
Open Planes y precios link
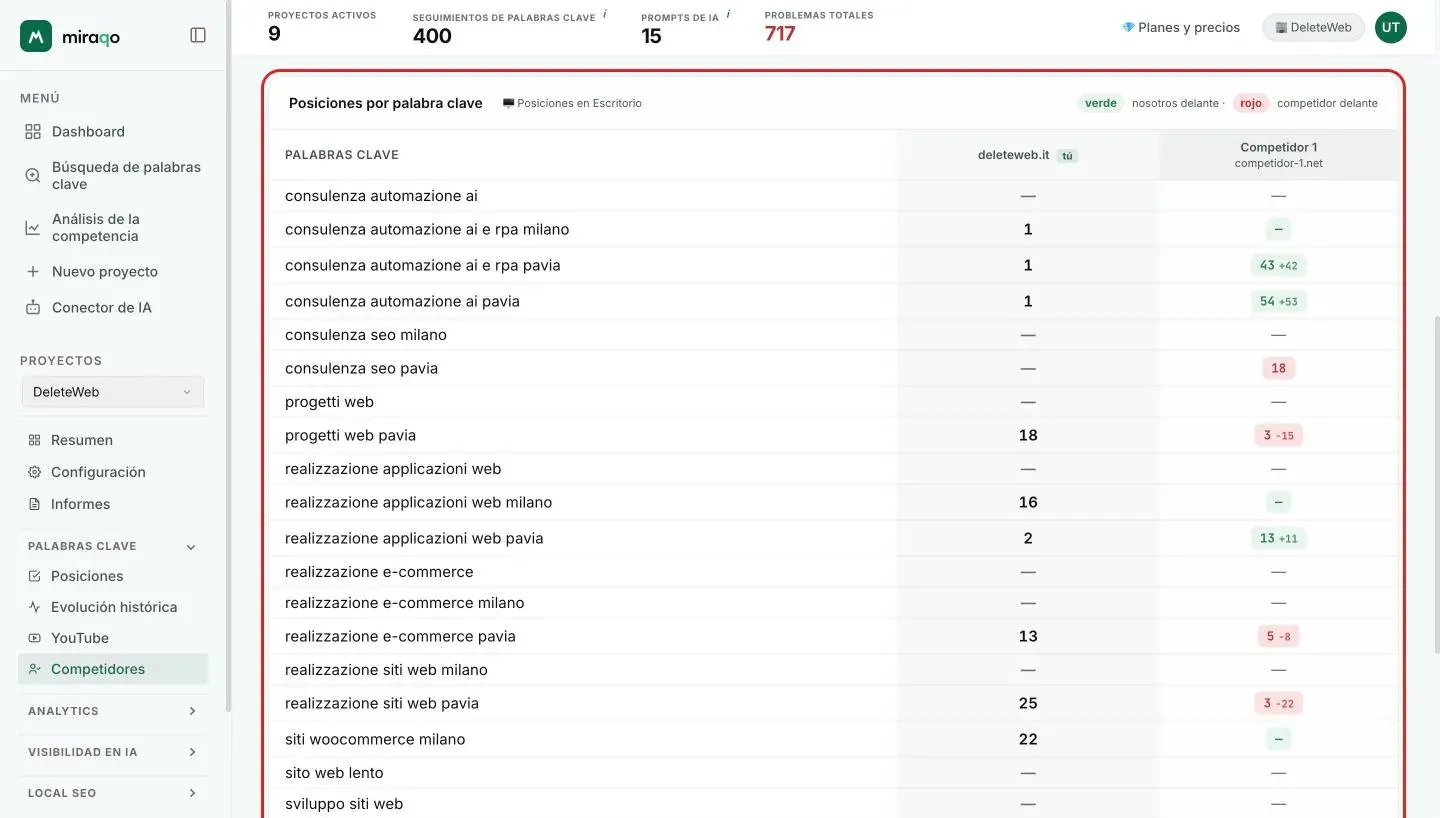point(1181,28)
